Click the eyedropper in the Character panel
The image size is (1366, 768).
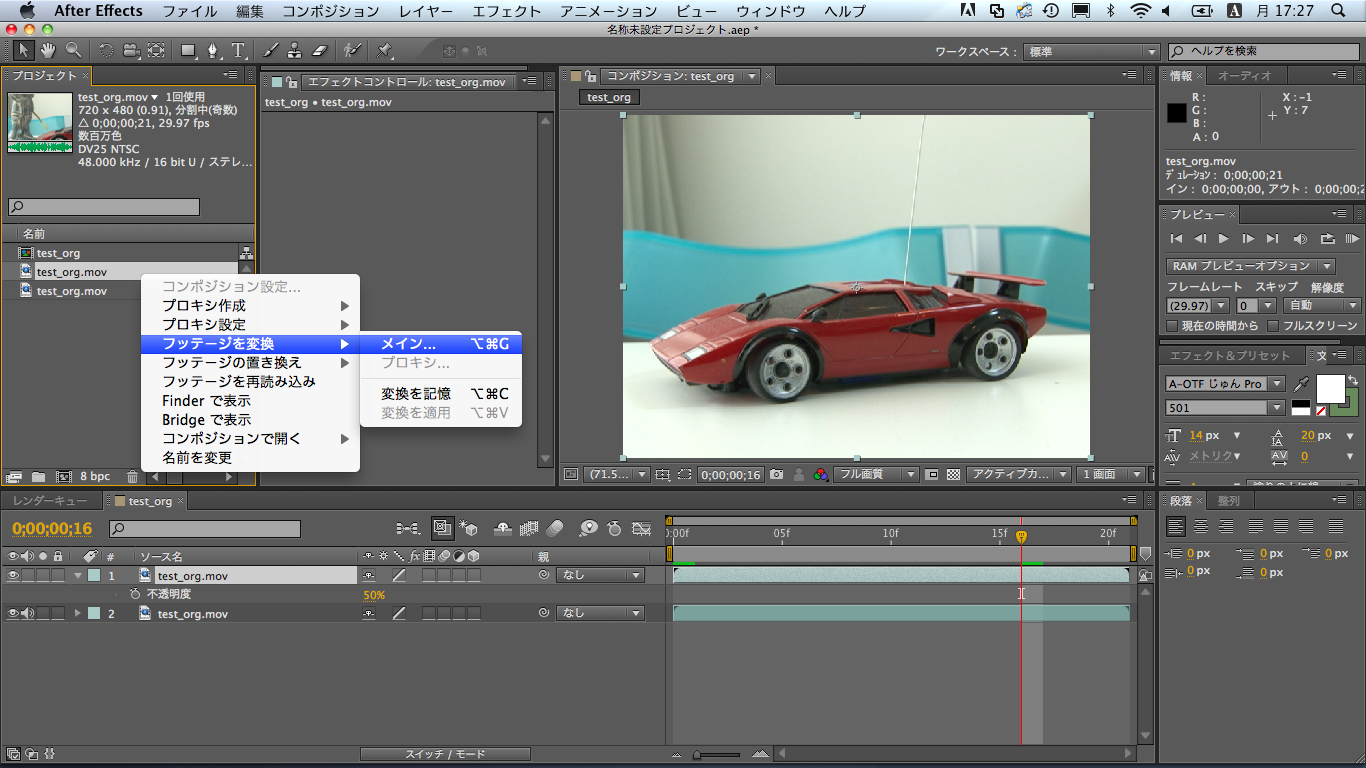click(x=1301, y=384)
